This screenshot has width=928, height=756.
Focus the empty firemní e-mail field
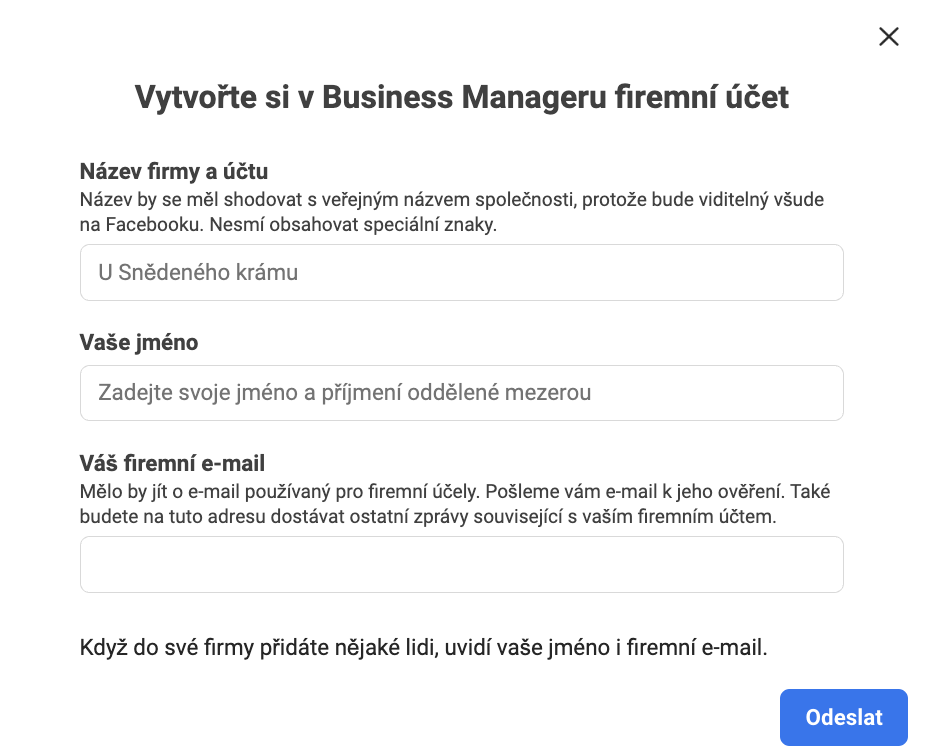pos(462,564)
